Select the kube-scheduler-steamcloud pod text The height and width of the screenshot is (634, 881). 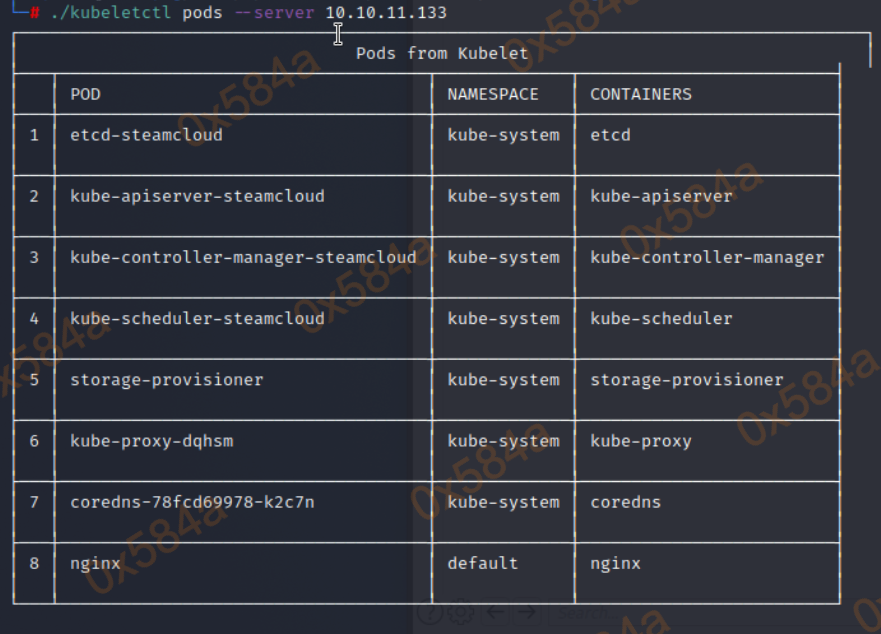[197, 319]
